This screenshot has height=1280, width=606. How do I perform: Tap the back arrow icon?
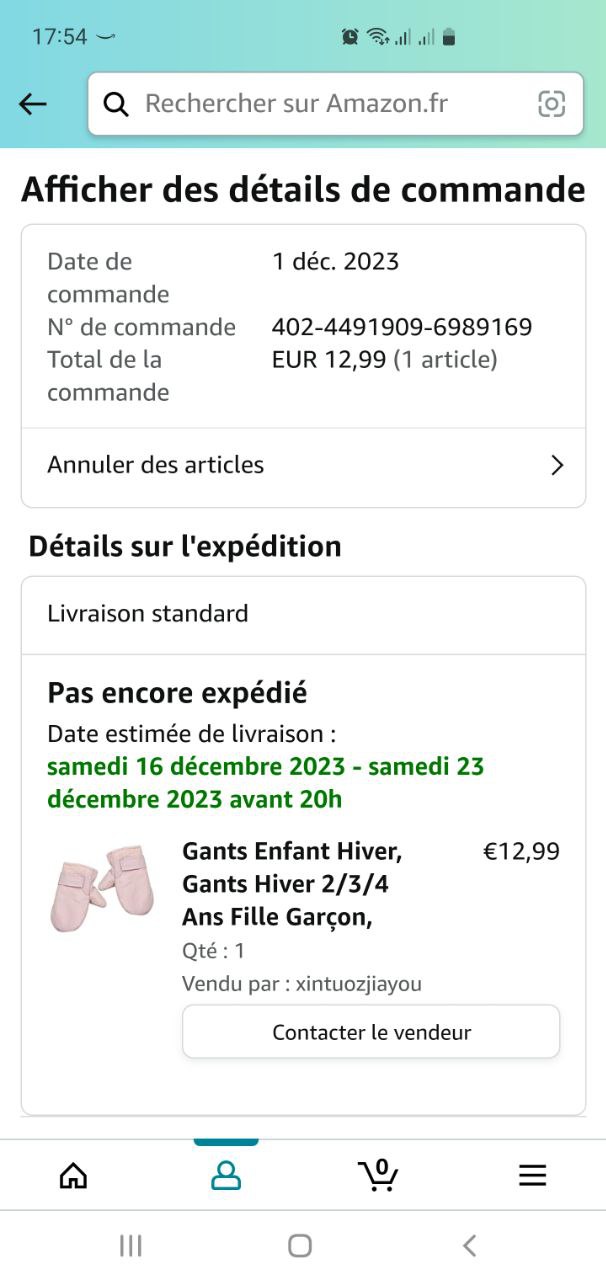pyautogui.click(x=33, y=104)
